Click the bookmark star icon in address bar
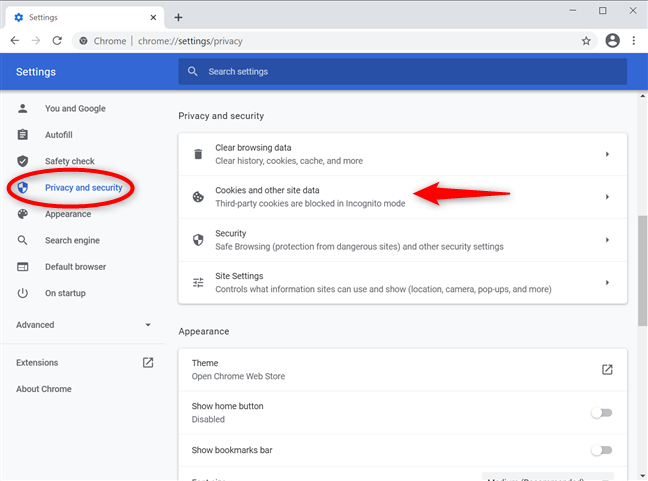This screenshot has height=481, width=648. 586,41
